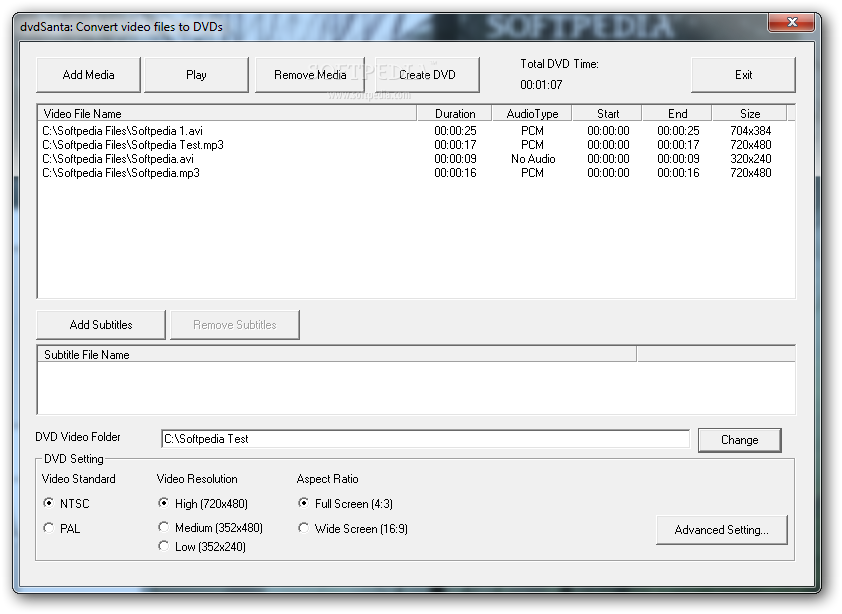Close the dvdSanta window
This screenshot has width=842, height=614.
point(792,22)
